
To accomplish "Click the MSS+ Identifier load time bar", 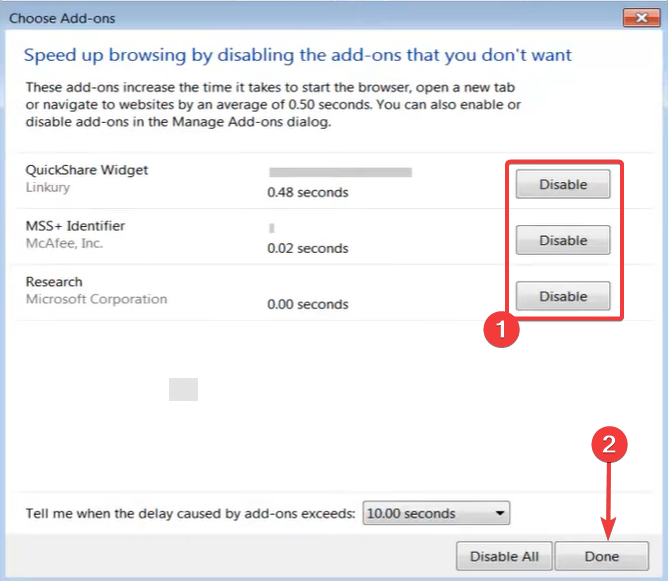I will pos(272,228).
